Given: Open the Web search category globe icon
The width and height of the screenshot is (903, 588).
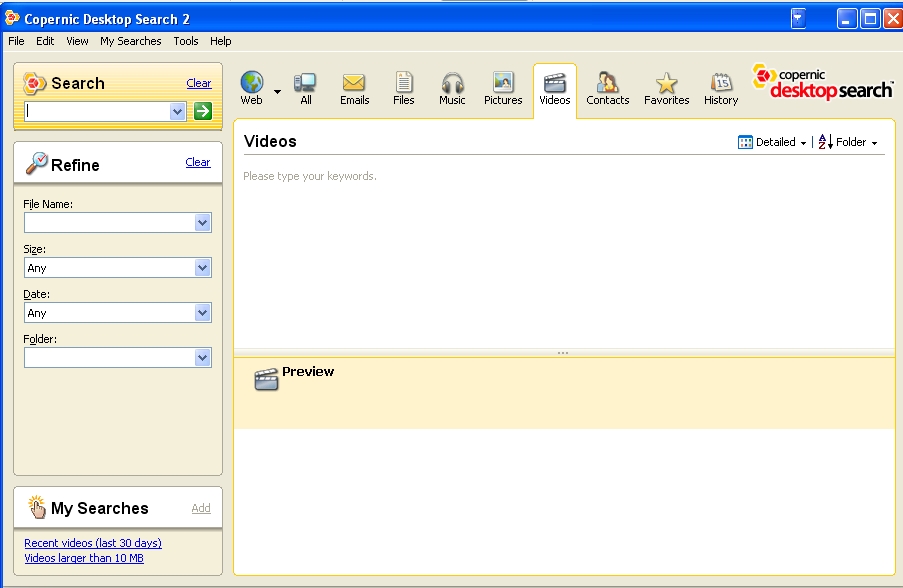Looking at the screenshot, I should (x=252, y=82).
